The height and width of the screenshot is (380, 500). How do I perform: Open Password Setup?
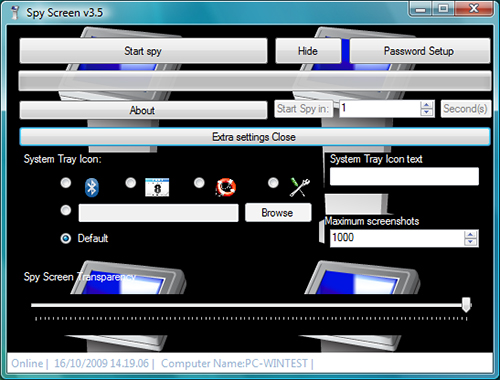click(x=420, y=51)
